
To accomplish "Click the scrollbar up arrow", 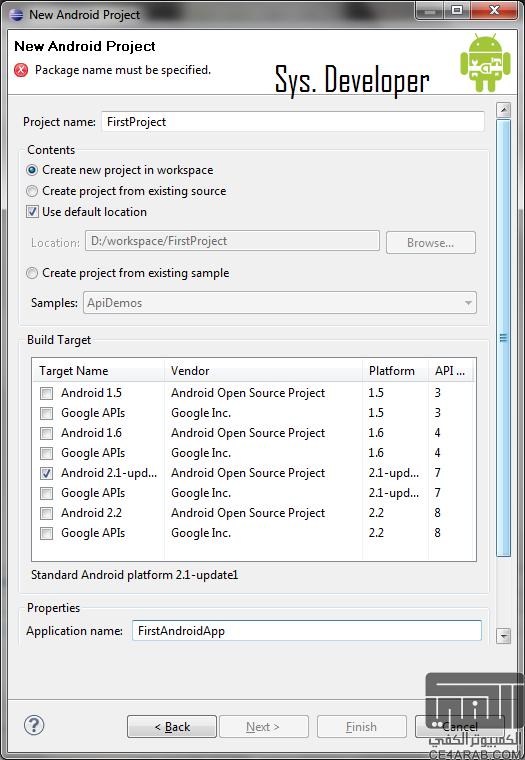I will (x=504, y=110).
